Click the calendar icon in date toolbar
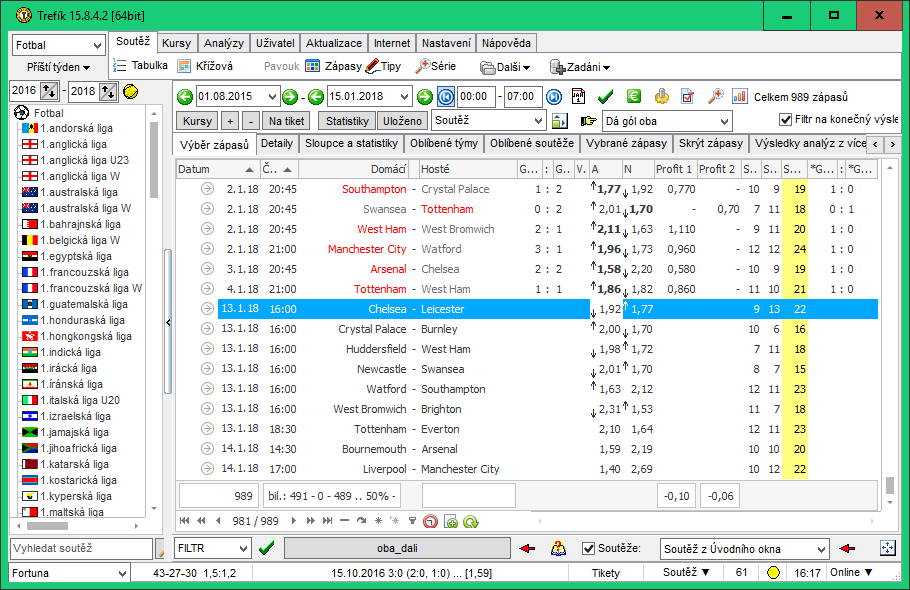 [578, 96]
